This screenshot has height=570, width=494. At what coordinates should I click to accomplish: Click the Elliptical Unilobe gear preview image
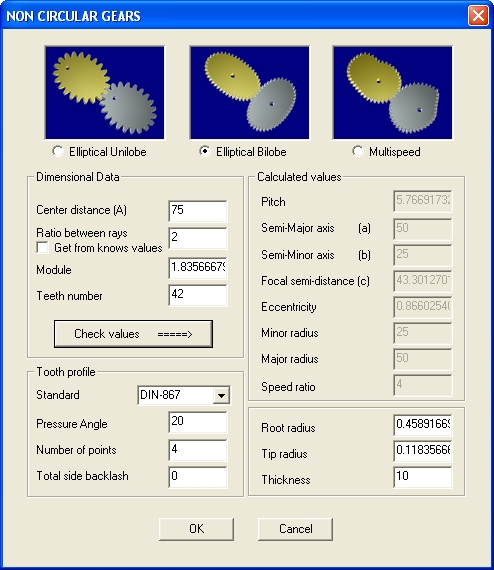105,93
